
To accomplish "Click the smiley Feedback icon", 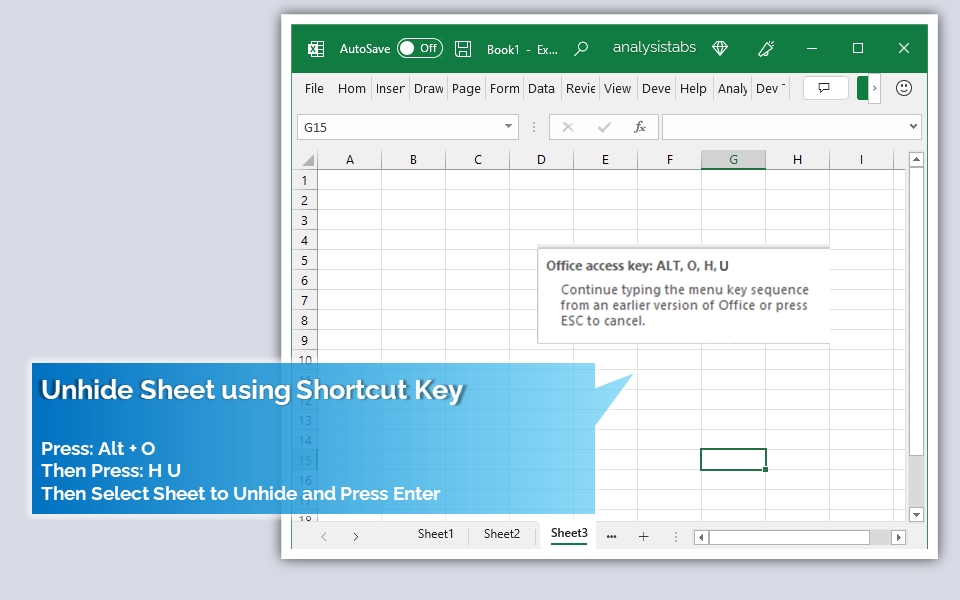I will [x=904, y=88].
